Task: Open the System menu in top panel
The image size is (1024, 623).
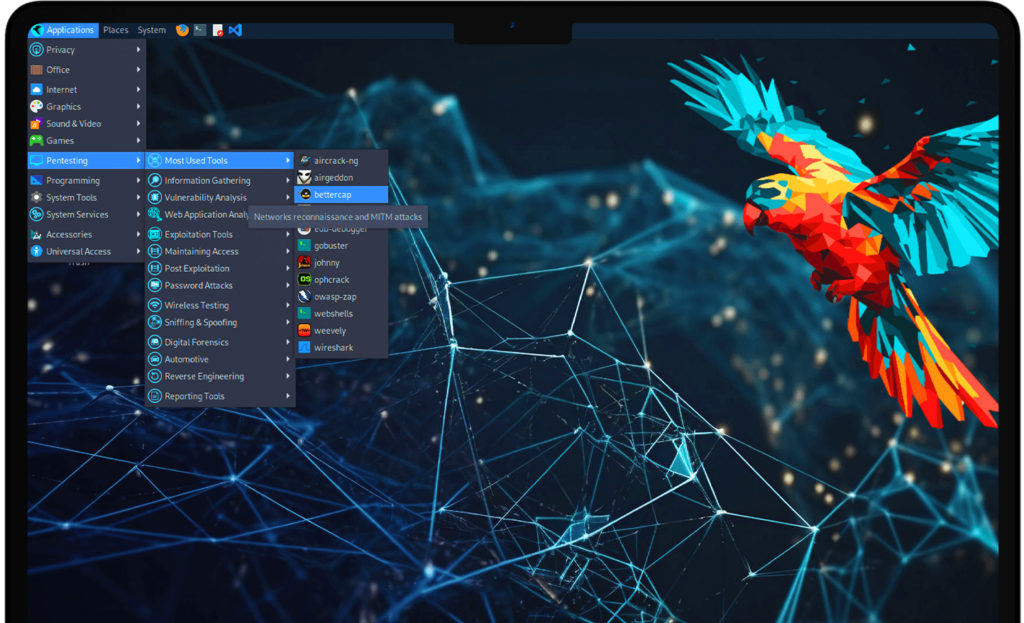Action: click(x=152, y=30)
